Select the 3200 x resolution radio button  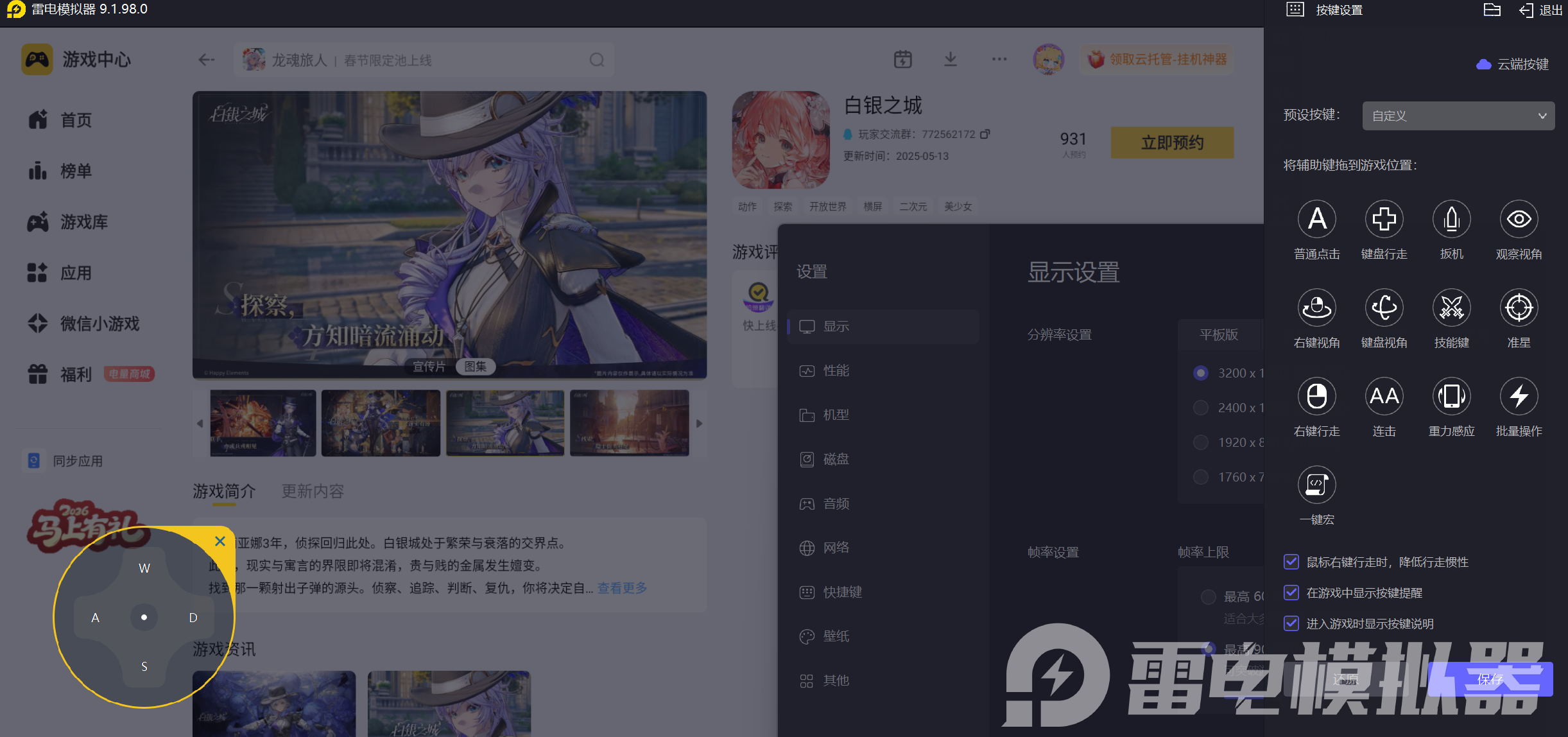[x=1200, y=373]
